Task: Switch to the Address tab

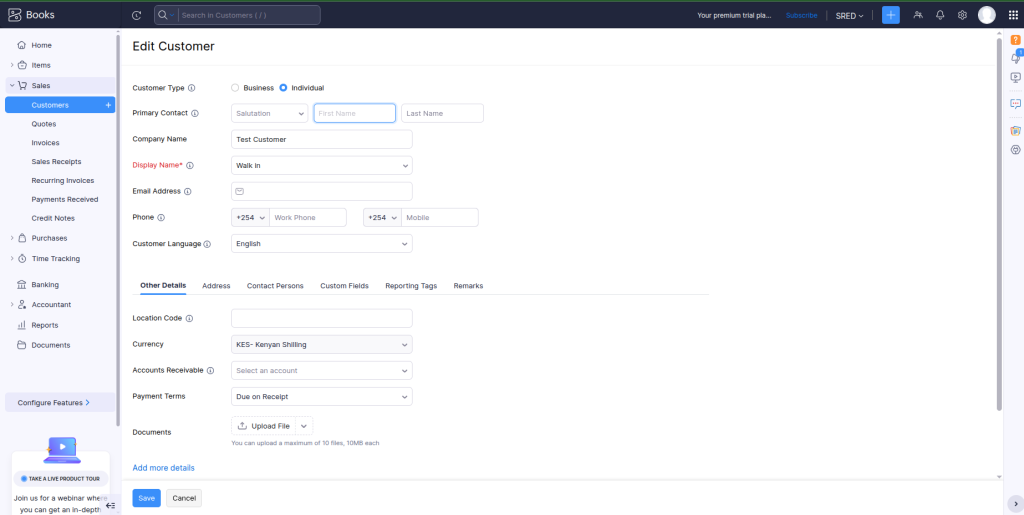Action: 216,286
